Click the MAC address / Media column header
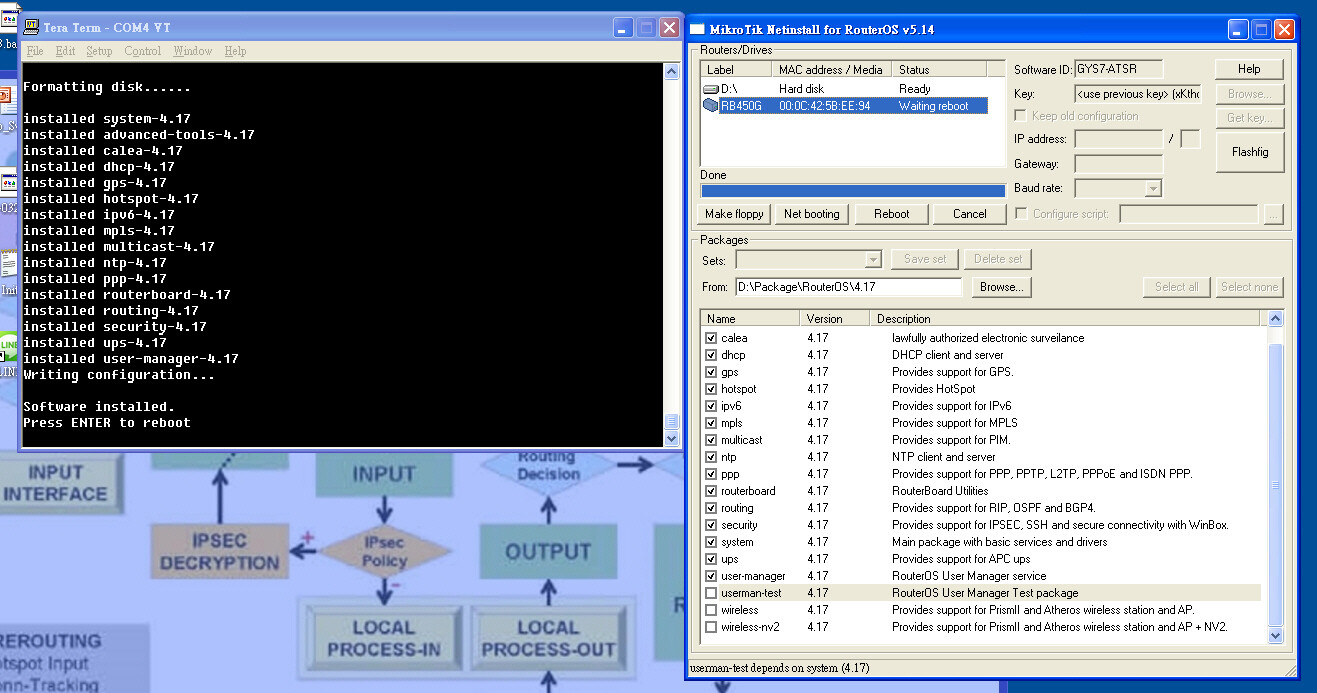The width and height of the screenshot is (1317, 693). click(x=832, y=70)
